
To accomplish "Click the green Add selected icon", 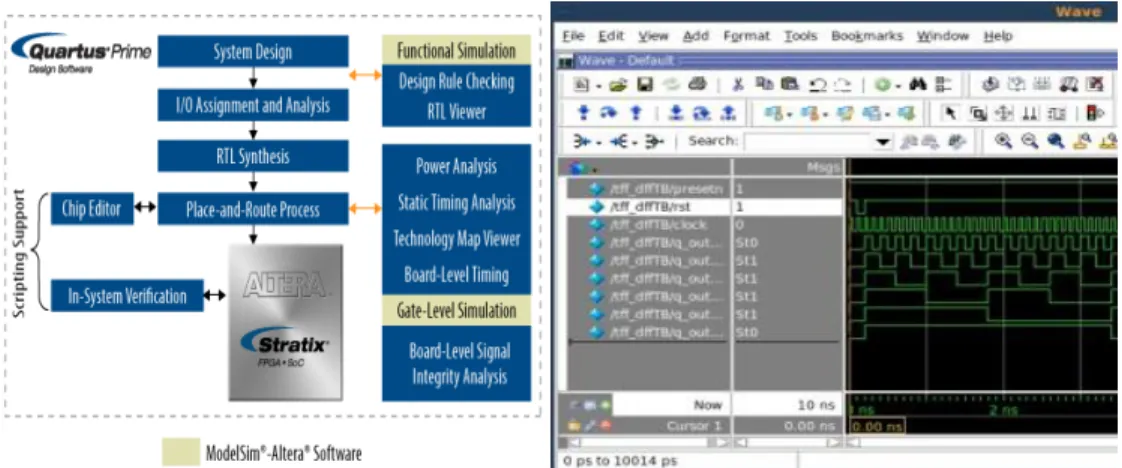I will pos(882,85).
